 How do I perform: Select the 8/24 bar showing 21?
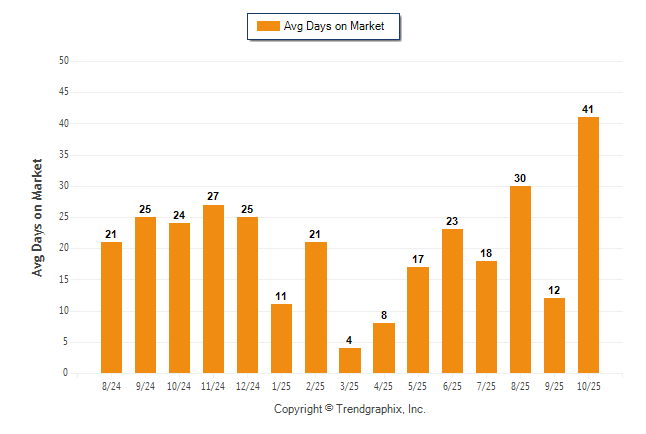[111, 307]
